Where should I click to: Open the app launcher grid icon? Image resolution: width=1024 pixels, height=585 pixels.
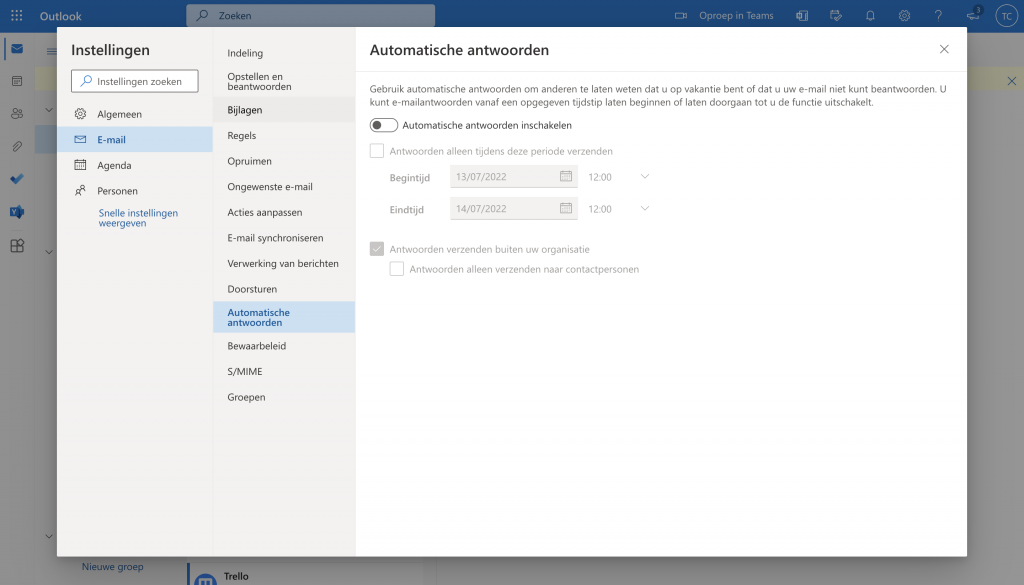pos(17,16)
